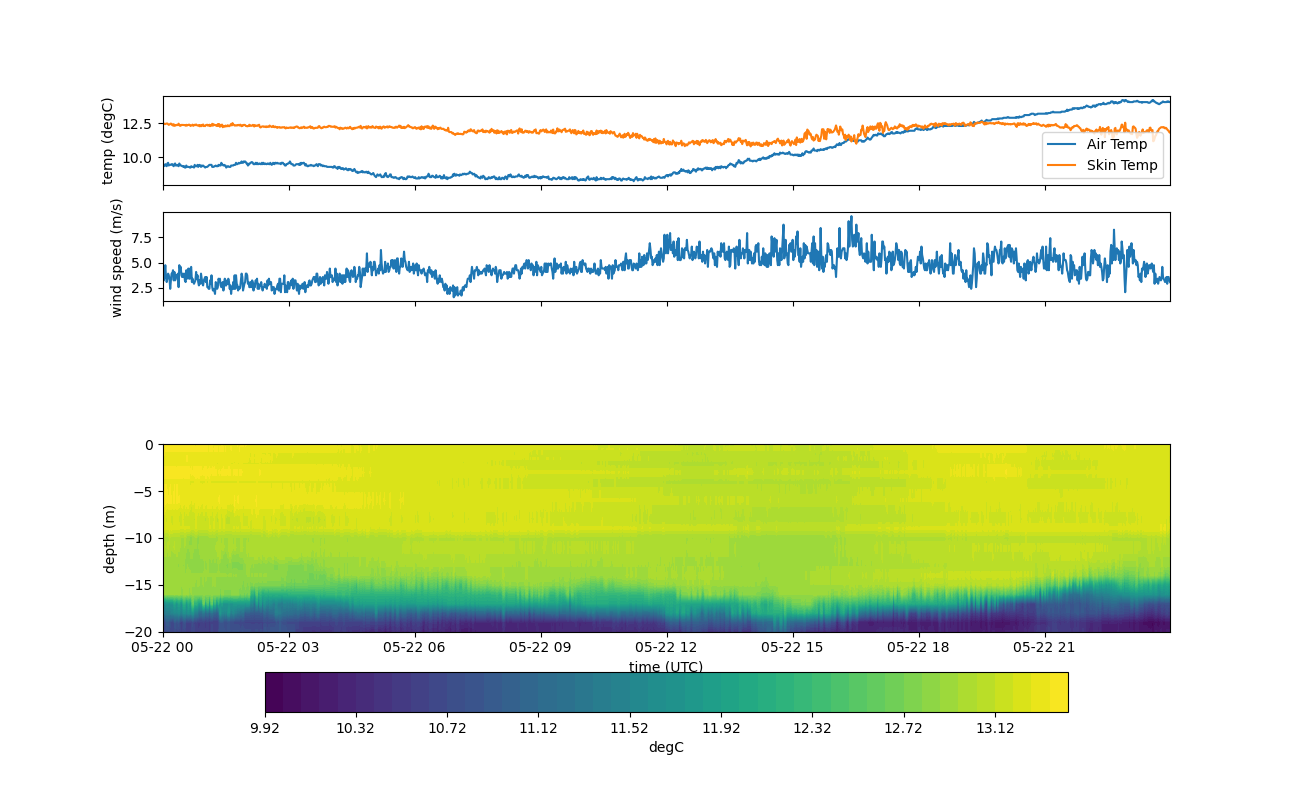The width and height of the screenshot is (1300, 800).
Task: Click the orange line sample in legend
Action: click(x=1062, y=165)
